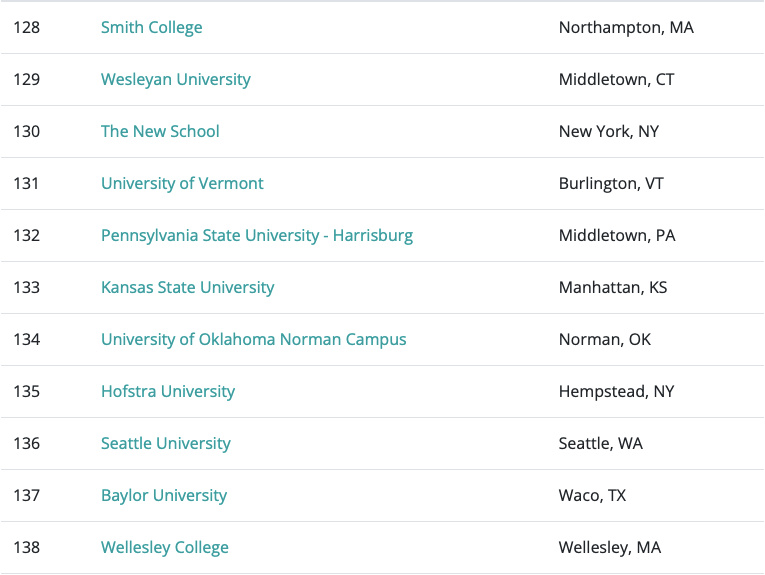Click the Northampton, MA location cell
The height and width of the screenshot is (575, 765).
coord(626,28)
